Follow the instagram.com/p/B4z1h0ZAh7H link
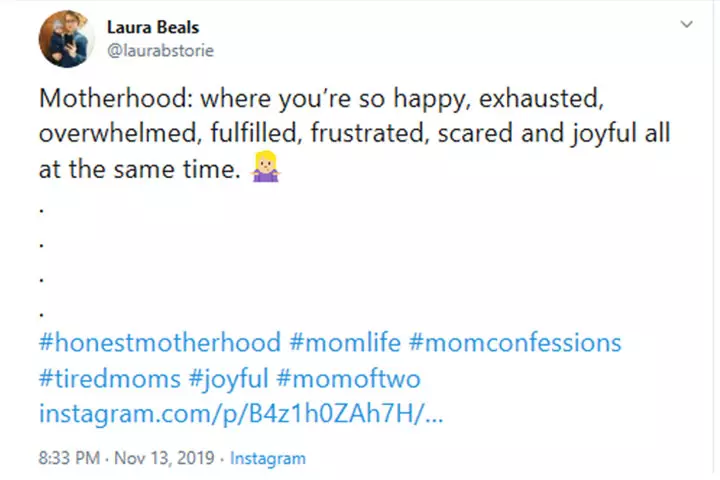The width and height of the screenshot is (720, 480). (240, 413)
